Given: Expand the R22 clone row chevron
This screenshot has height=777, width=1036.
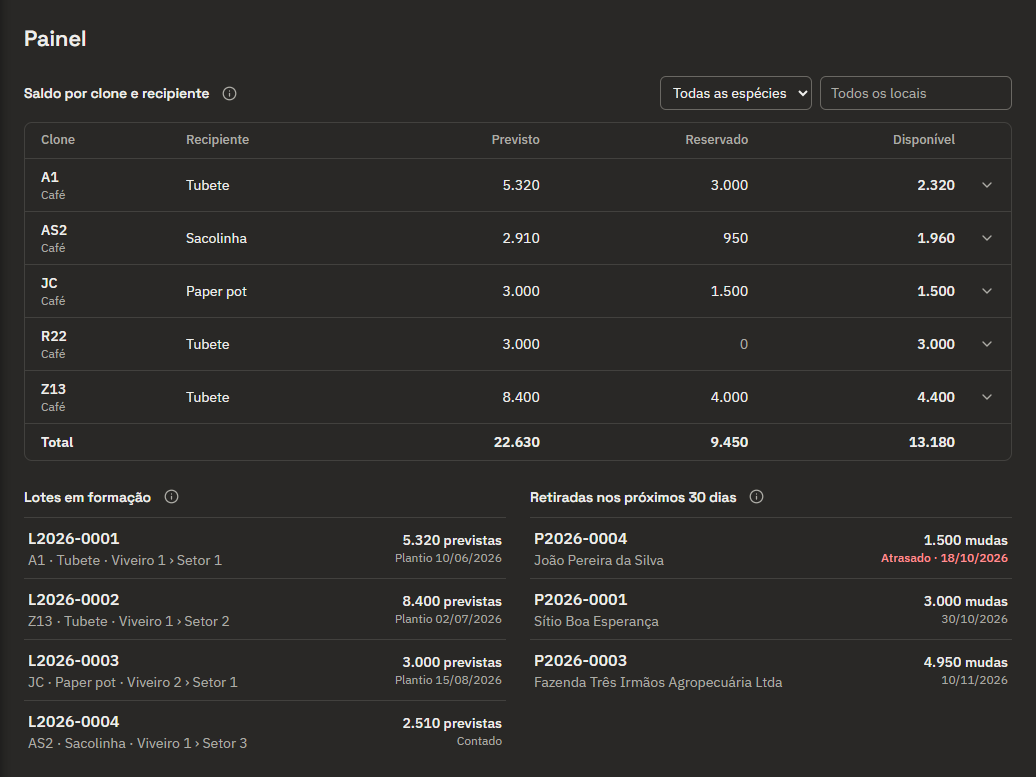Looking at the screenshot, I should click(986, 344).
